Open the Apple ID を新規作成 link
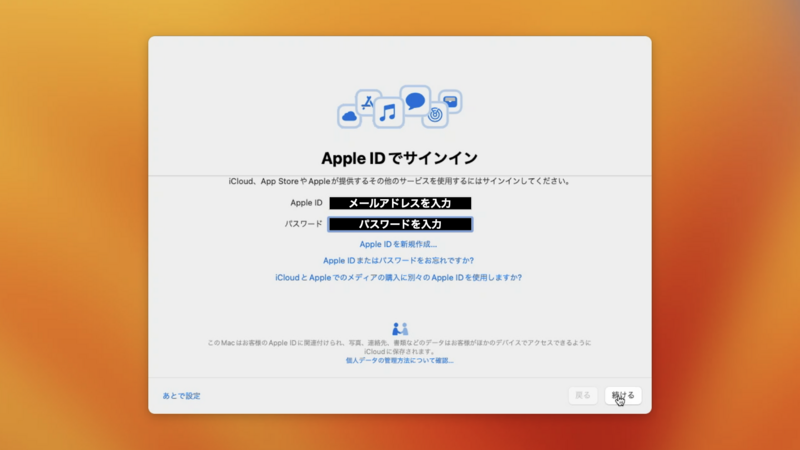The height and width of the screenshot is (450, 800). (x=398, y=244)
